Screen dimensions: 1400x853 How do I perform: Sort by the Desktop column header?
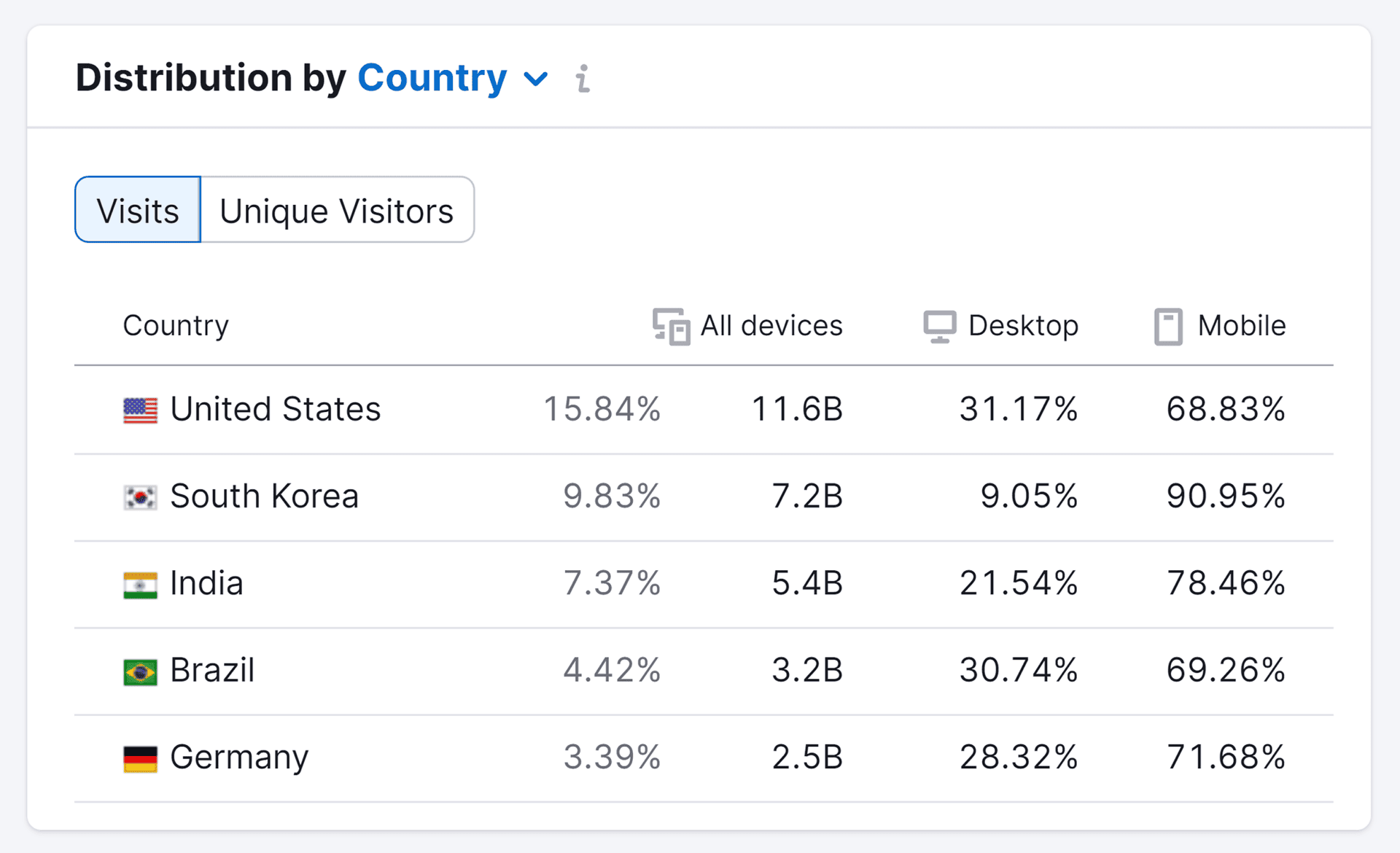pos(1023,325)
